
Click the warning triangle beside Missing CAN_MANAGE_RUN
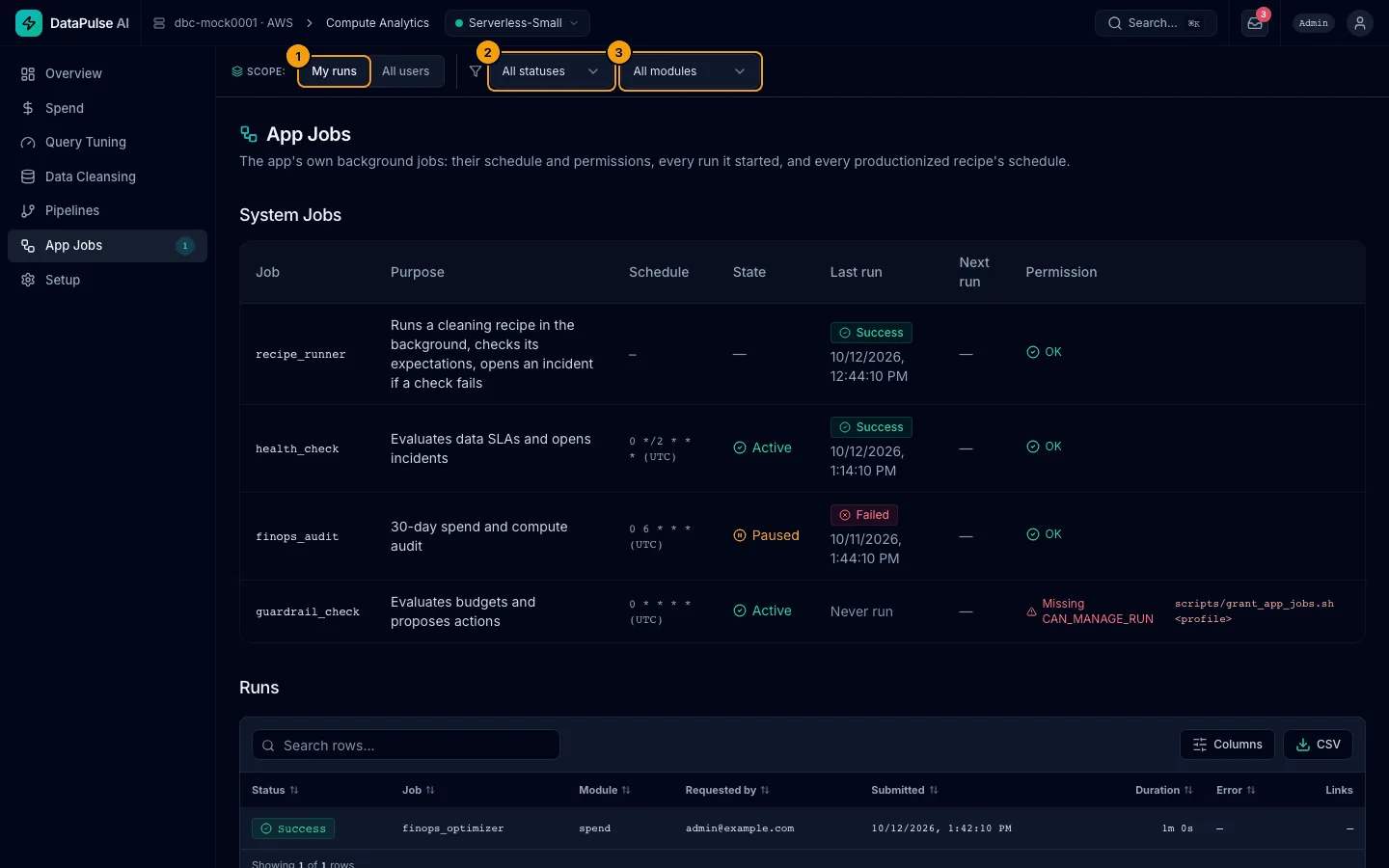coord(1032,611)
